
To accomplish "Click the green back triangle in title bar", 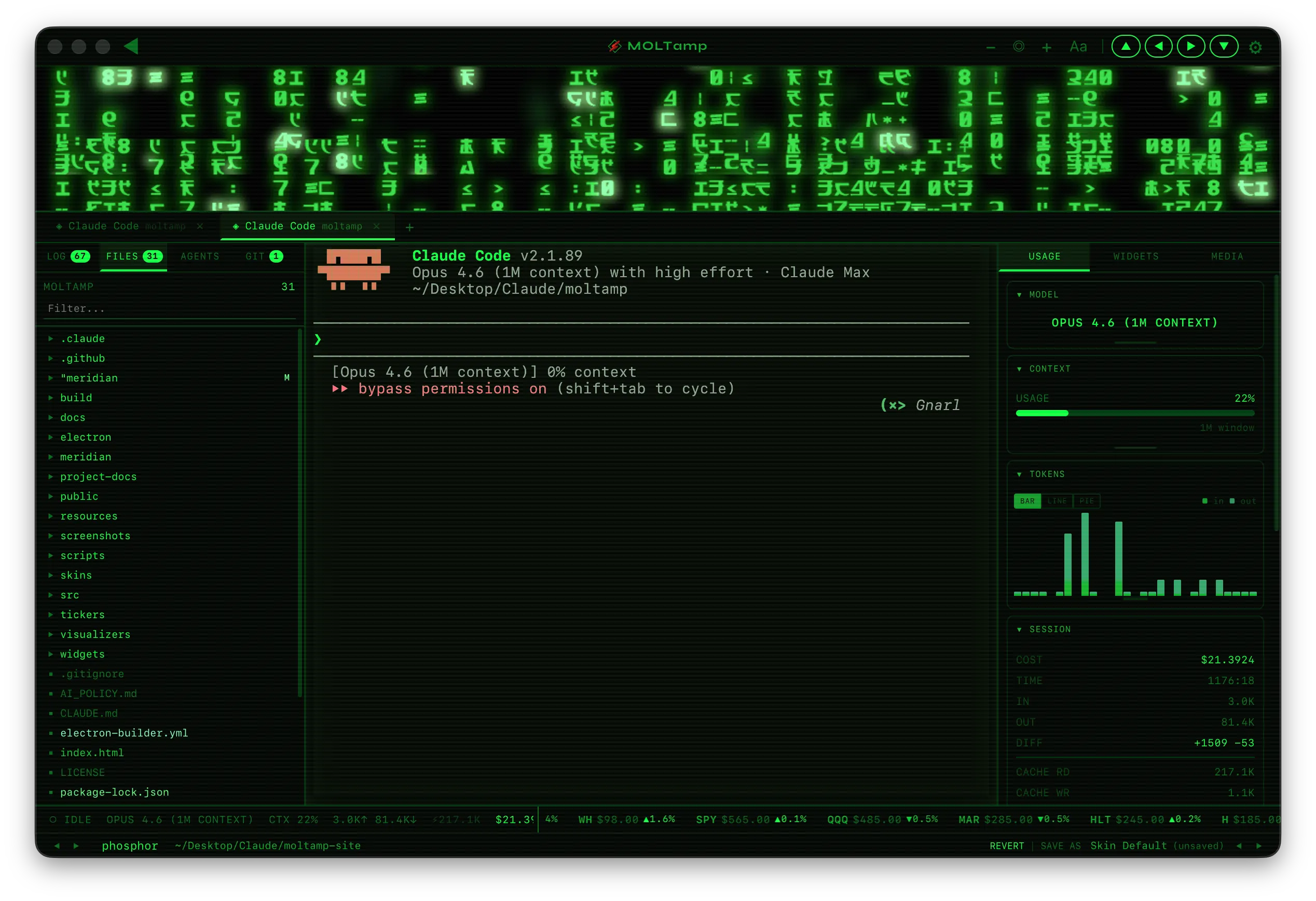I will pos(131,46).
